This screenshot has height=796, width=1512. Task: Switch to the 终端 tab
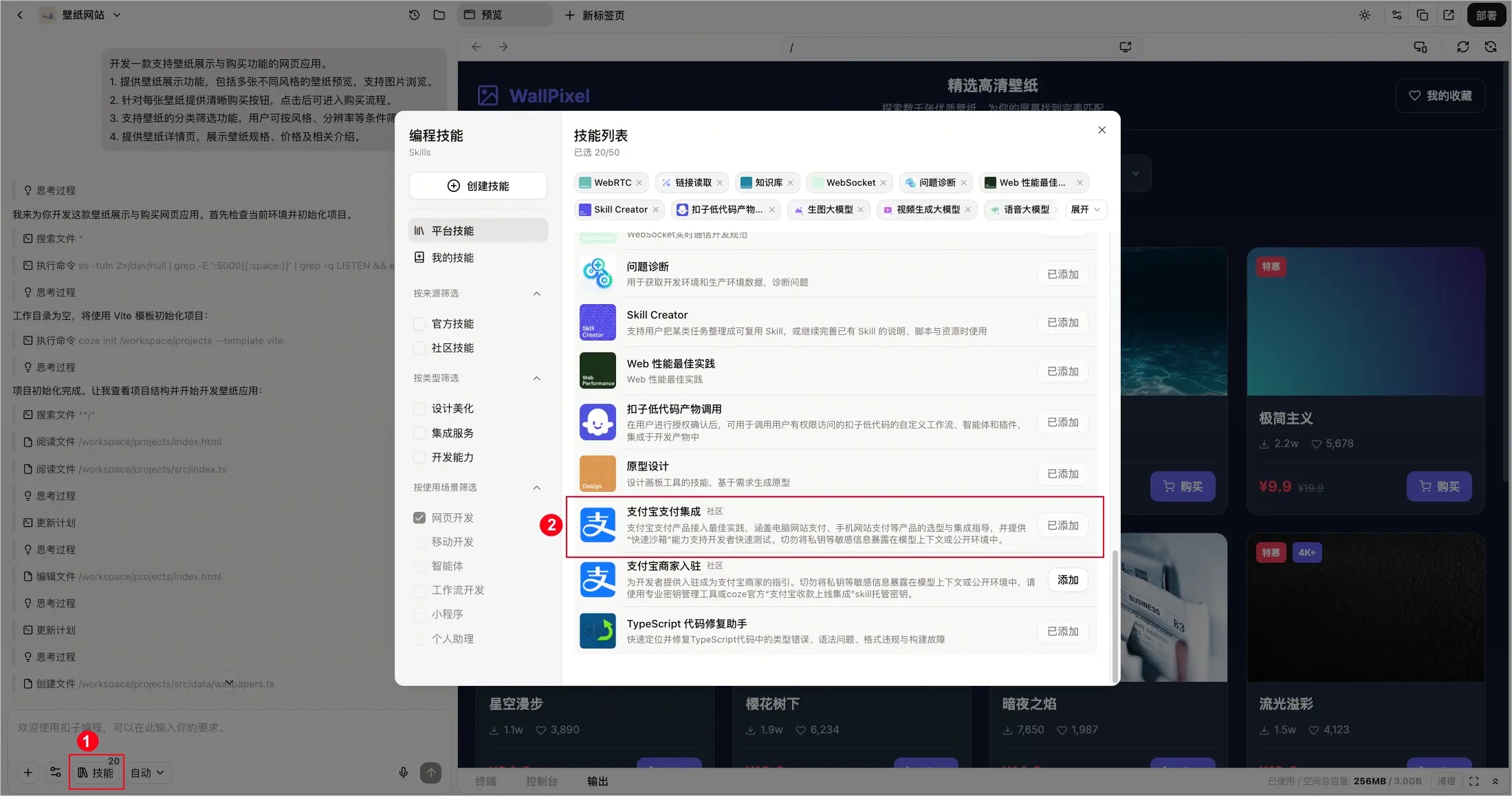click(486, 782)
